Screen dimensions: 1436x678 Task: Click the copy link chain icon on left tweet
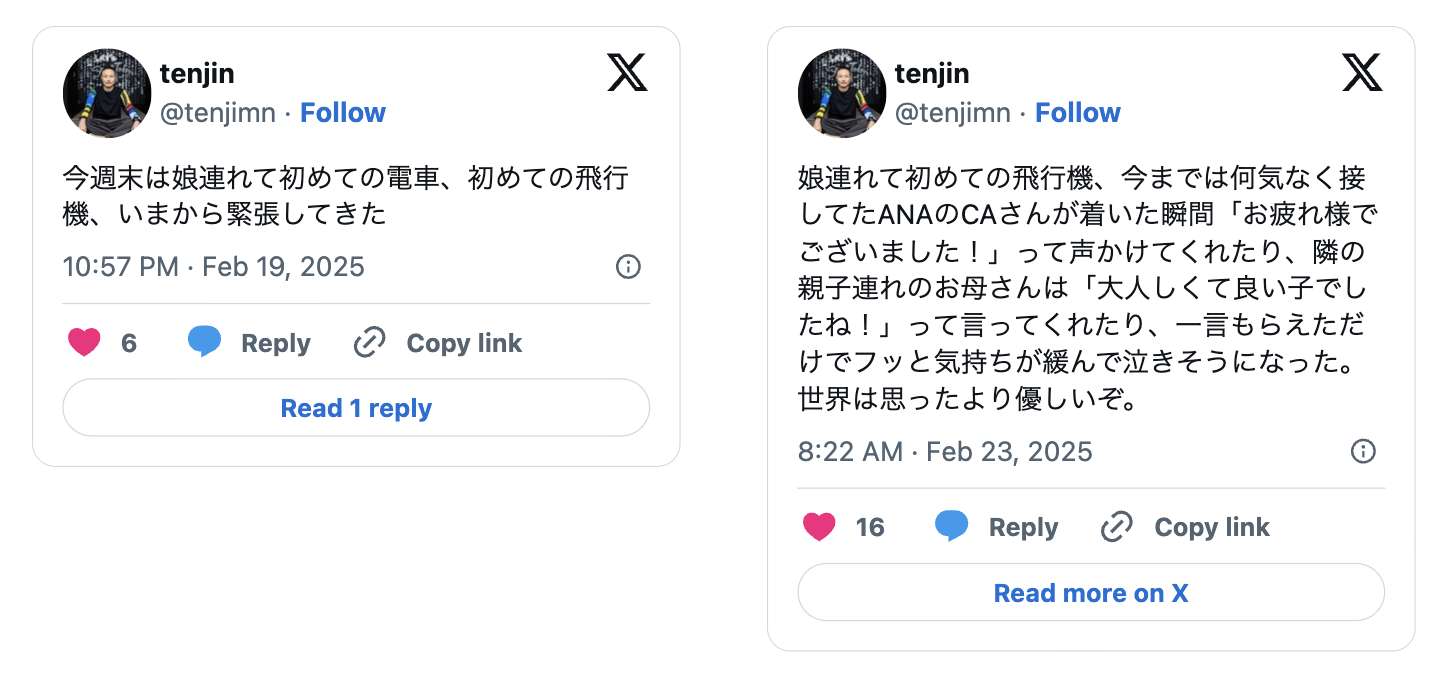pyautogui.click(x=370, y=343)
